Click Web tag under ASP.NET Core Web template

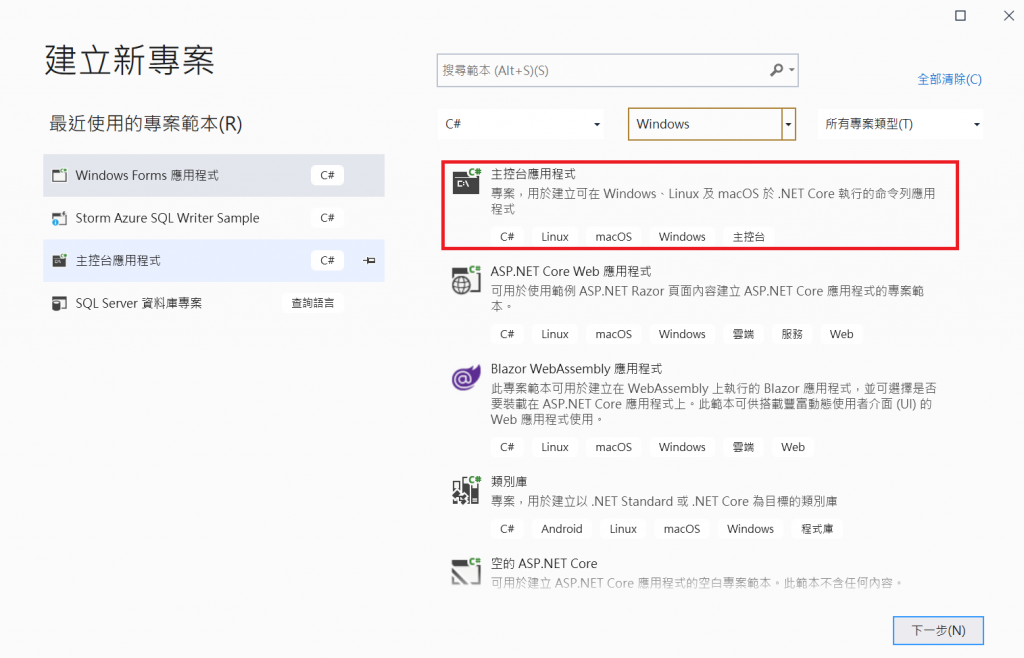click(841, 334)
